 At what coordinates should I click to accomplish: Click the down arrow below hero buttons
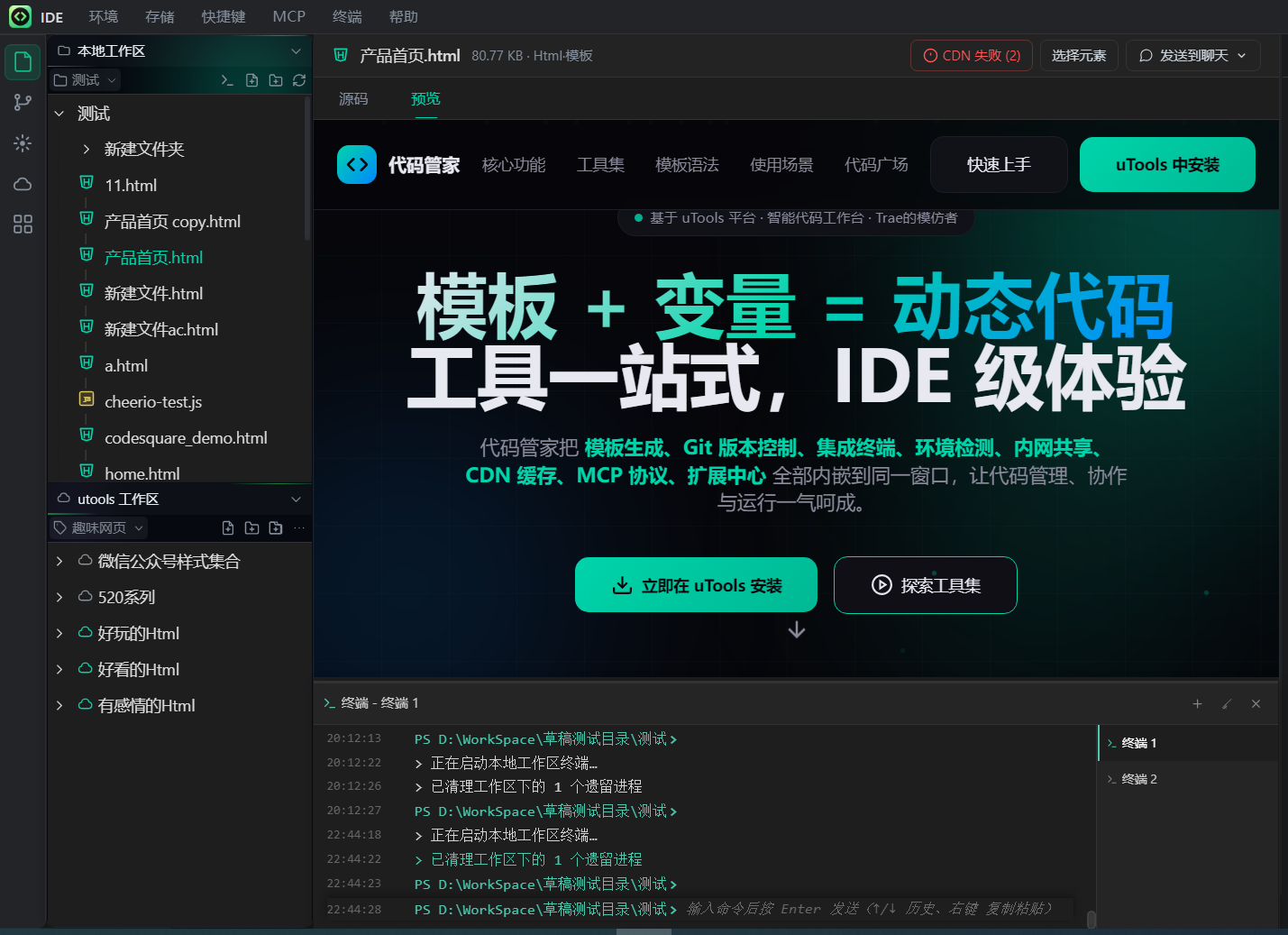(x=797, y=630)
